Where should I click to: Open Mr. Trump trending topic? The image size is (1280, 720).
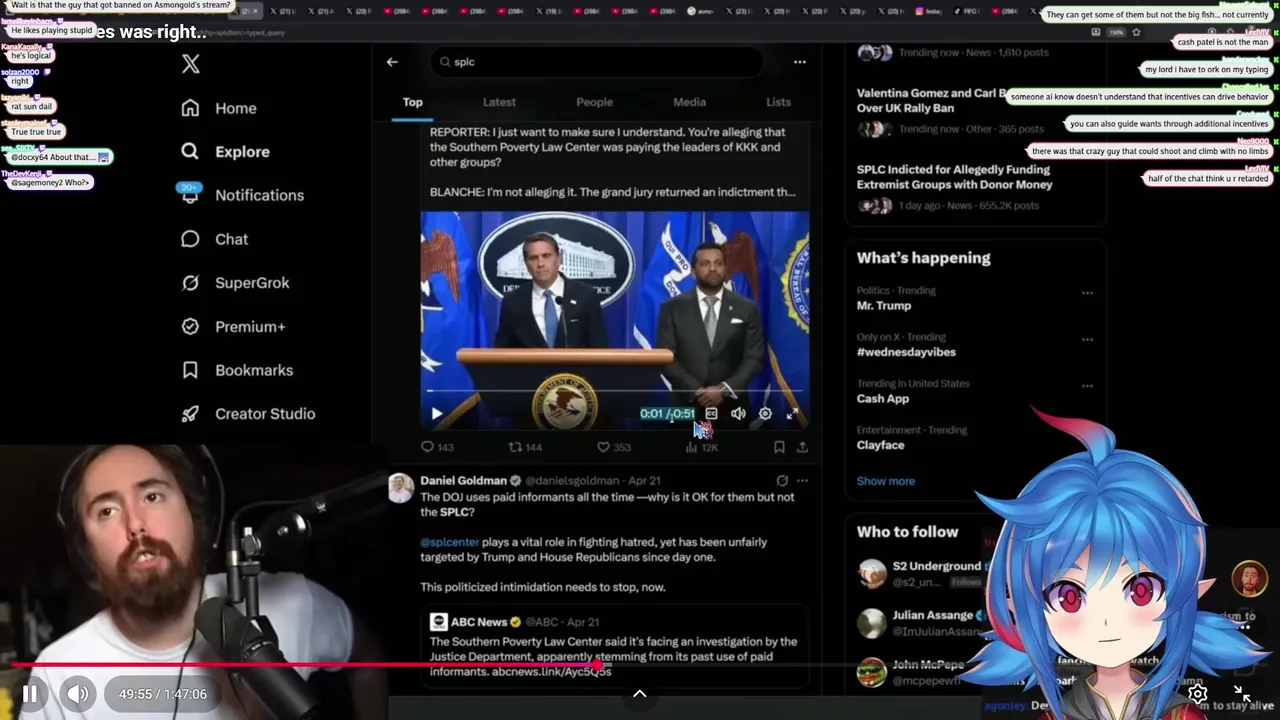(883, 306)
